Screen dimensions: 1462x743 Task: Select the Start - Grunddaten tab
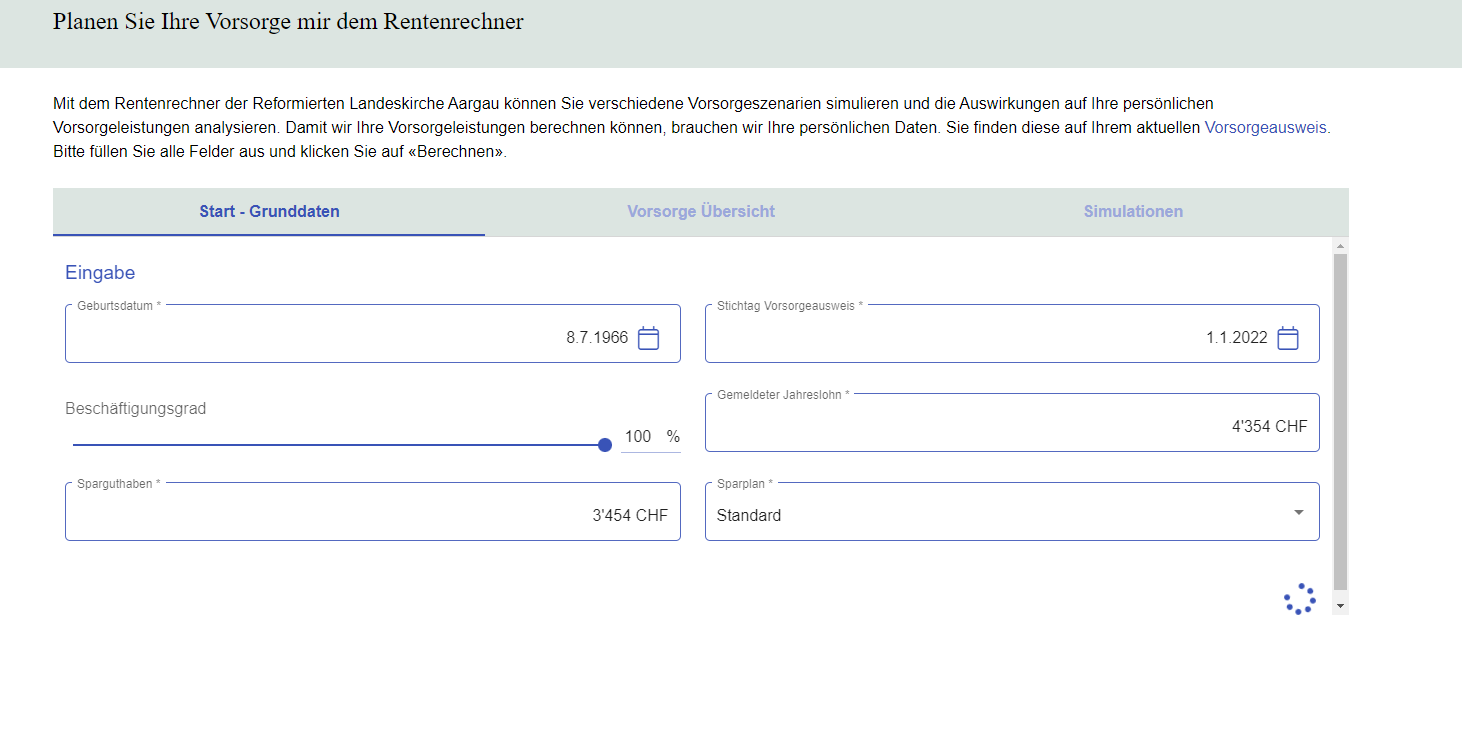click(x=269, y=212)
